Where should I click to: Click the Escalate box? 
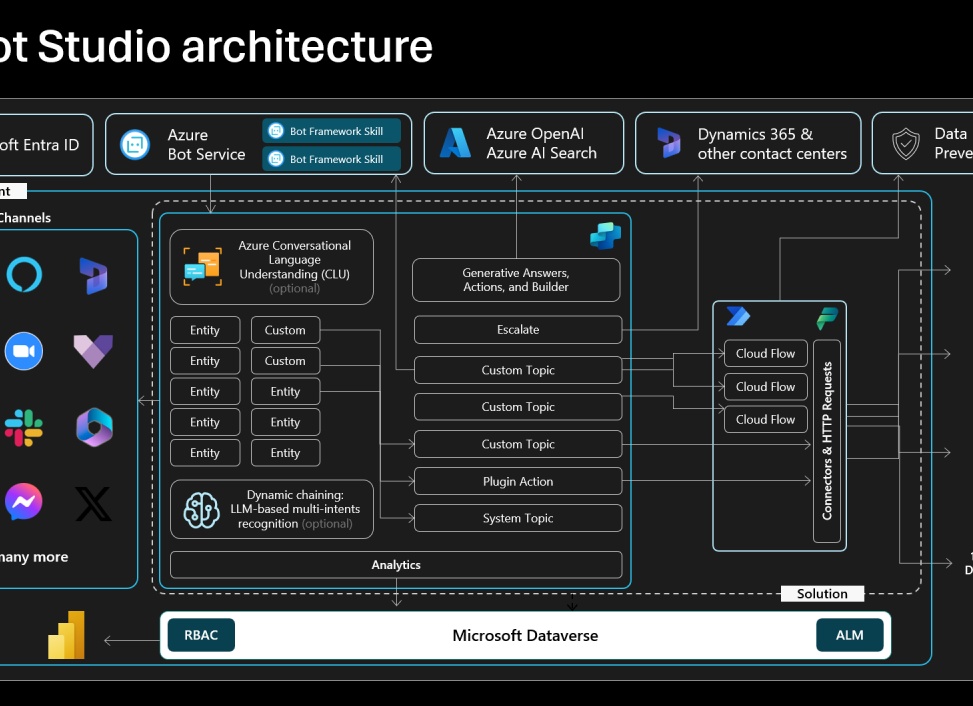(x=518, y=329)
